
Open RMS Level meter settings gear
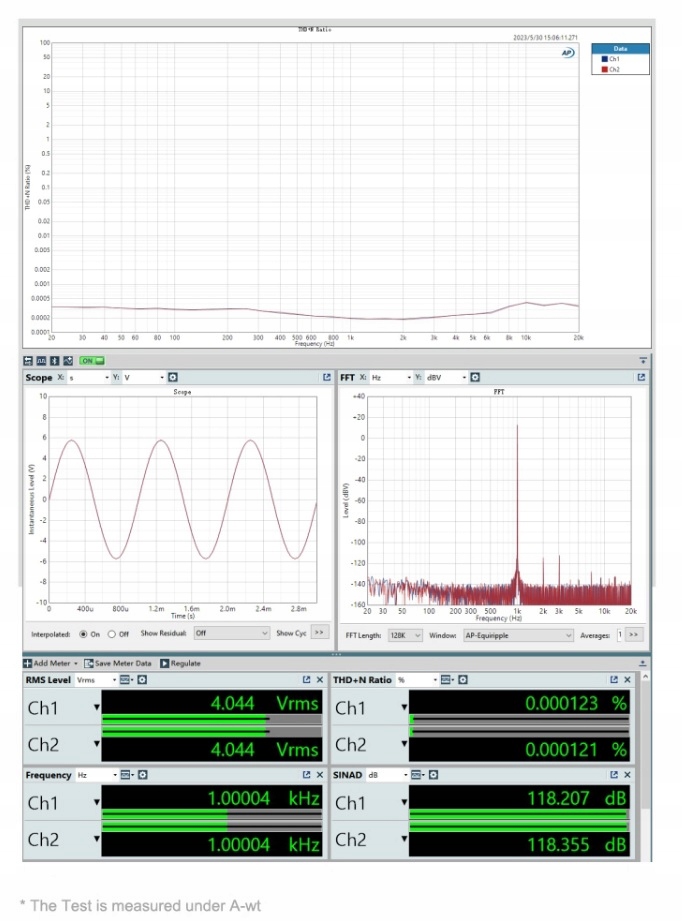pyautogui.click(x=142, y=680)
